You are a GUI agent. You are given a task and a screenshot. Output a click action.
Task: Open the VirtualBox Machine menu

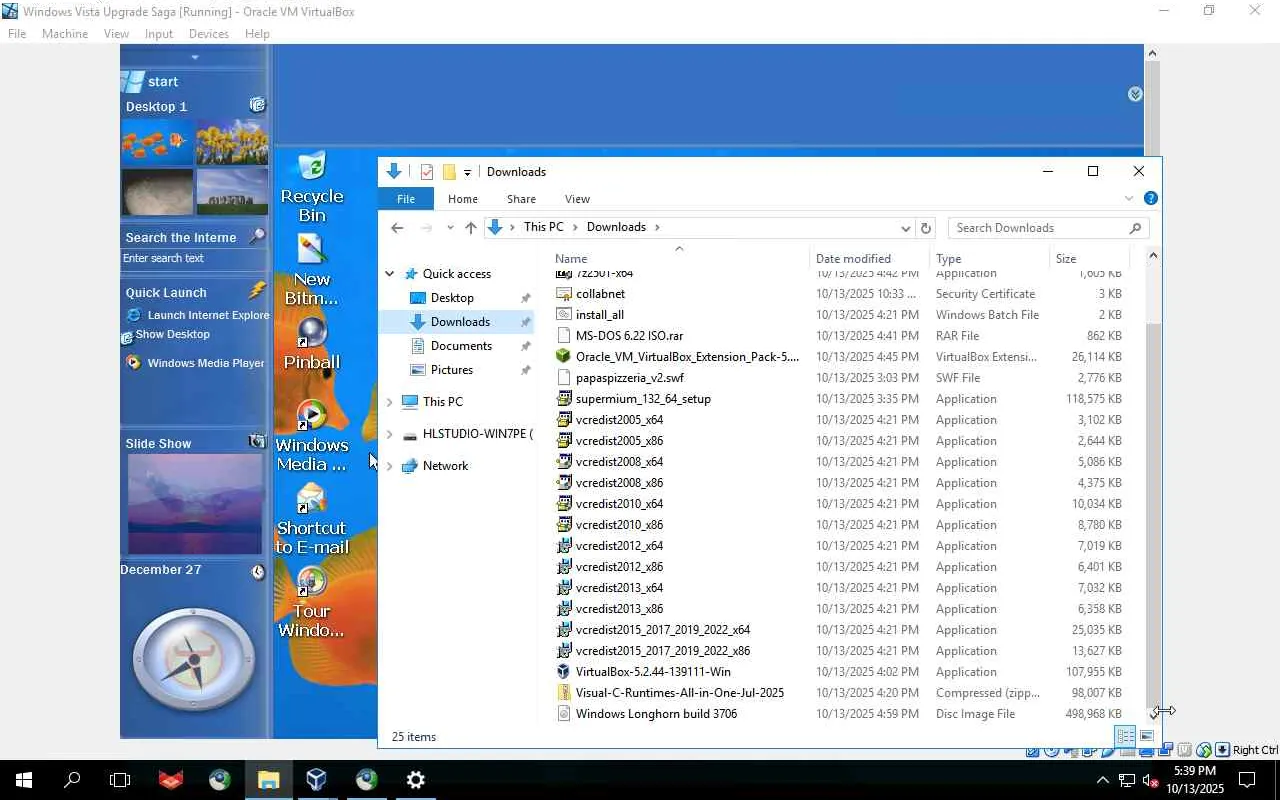tap(65, 34)
